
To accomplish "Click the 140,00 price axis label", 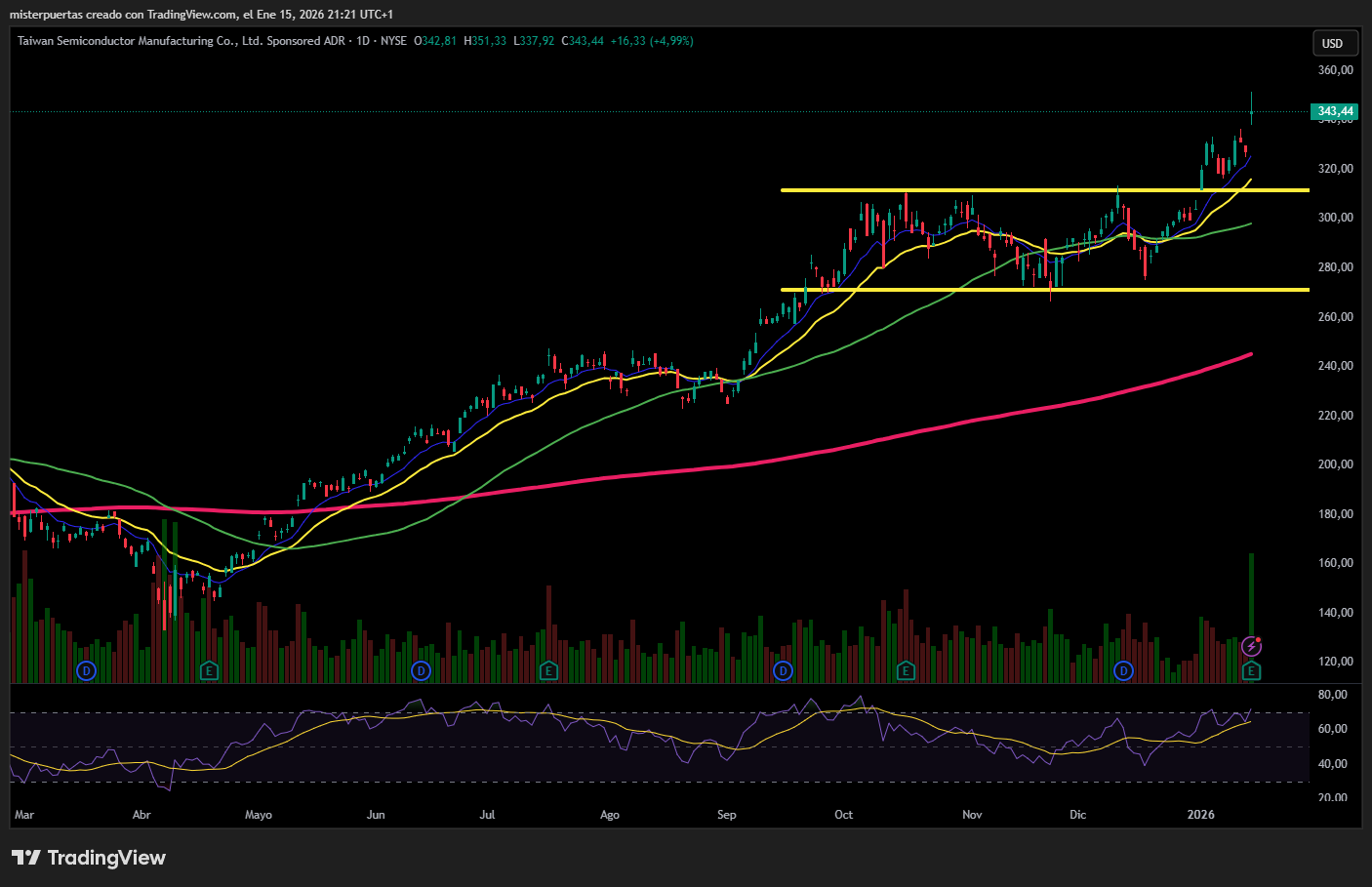I will (1335, 613).
